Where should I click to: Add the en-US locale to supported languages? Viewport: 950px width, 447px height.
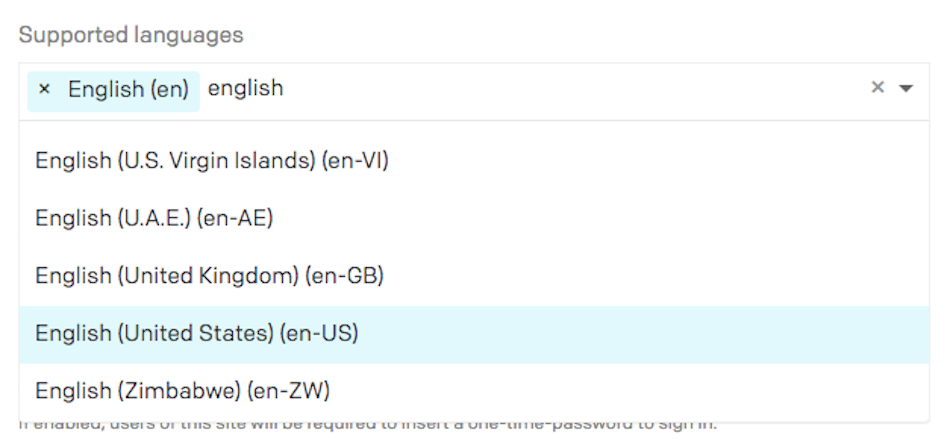coord(474,334)
